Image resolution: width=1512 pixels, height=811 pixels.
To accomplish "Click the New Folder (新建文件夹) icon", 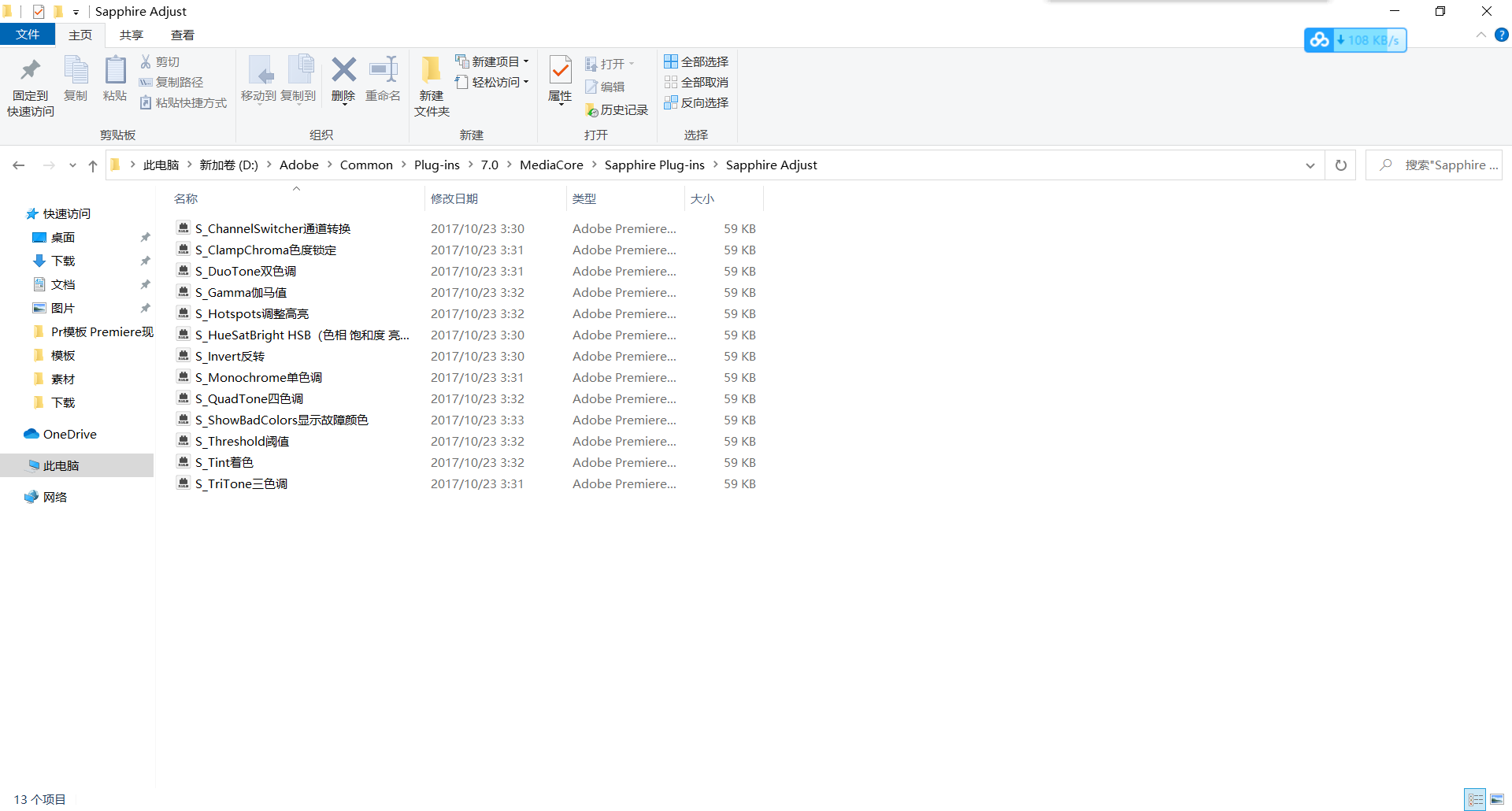I will [x=431, y=71].
